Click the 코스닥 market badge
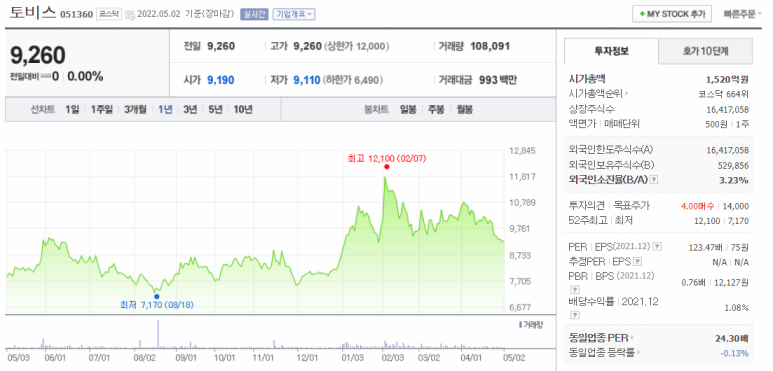The width and height of the screenshot is (773, 371). [108, 14]
